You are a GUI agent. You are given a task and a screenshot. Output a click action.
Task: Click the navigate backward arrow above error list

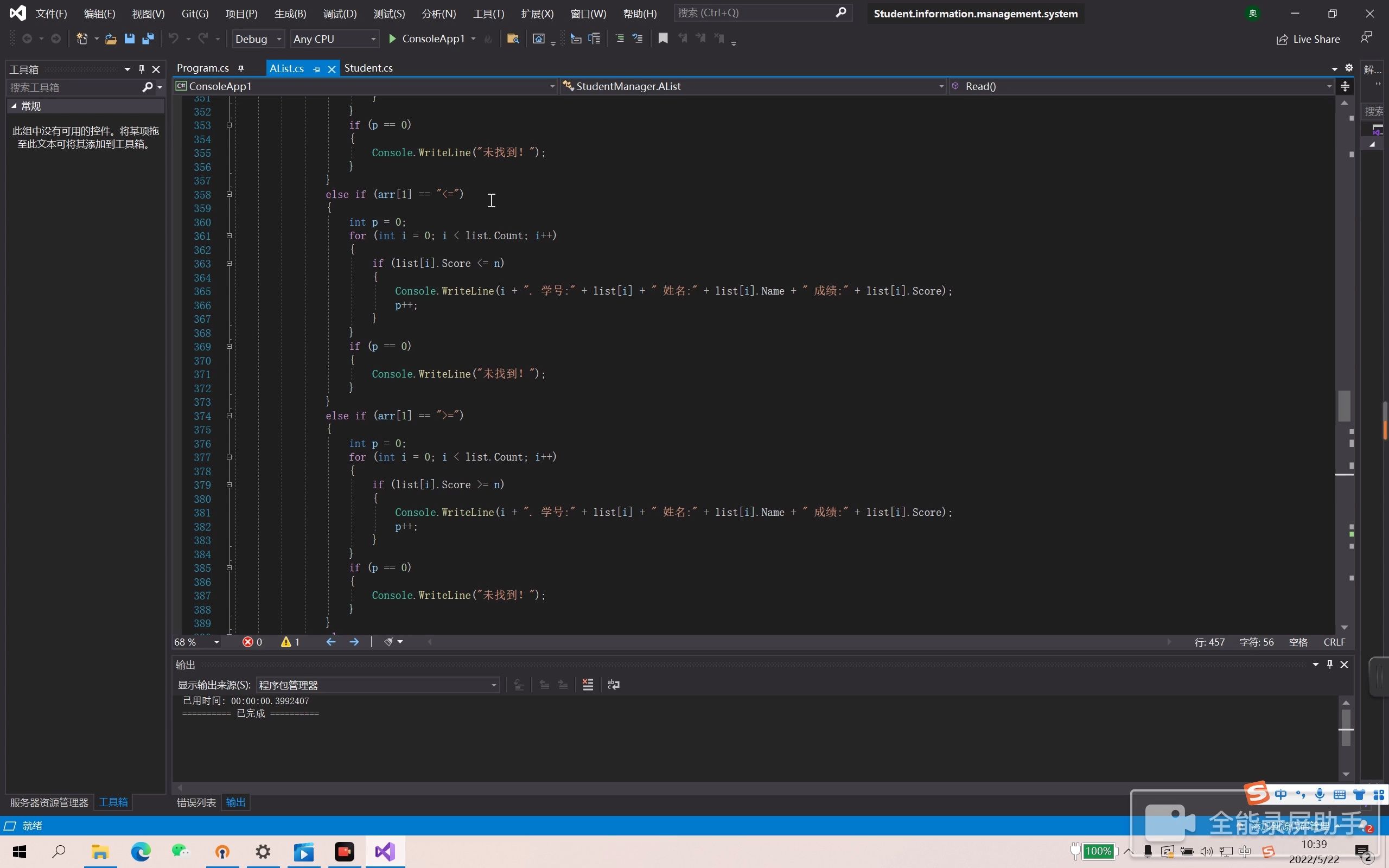(x=330, y=642)
